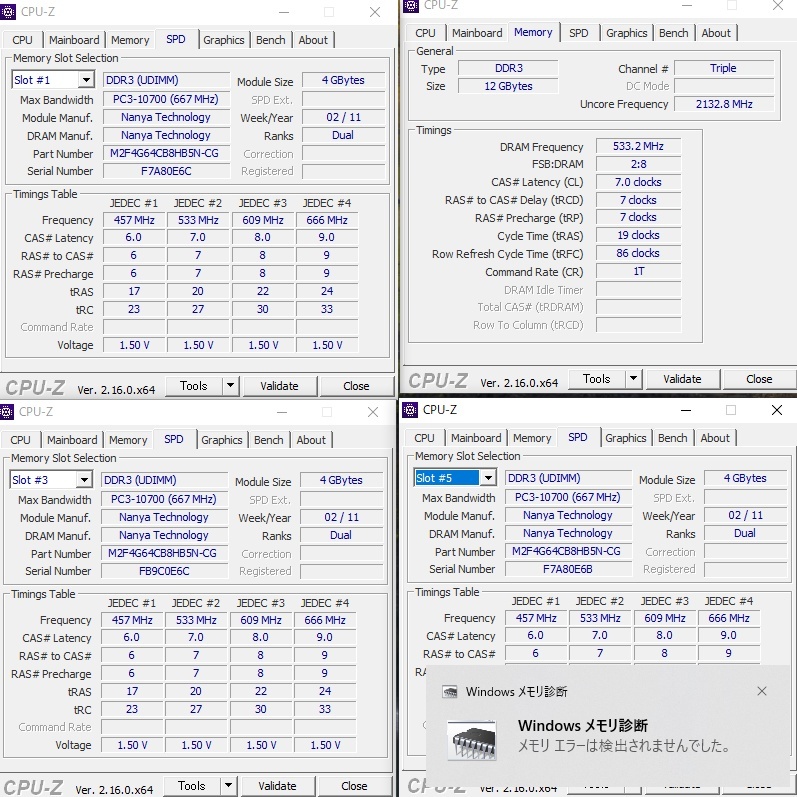Click CPU-Z app icon in Slot #1 window title
797x797 pixels.
coord(8,12)
